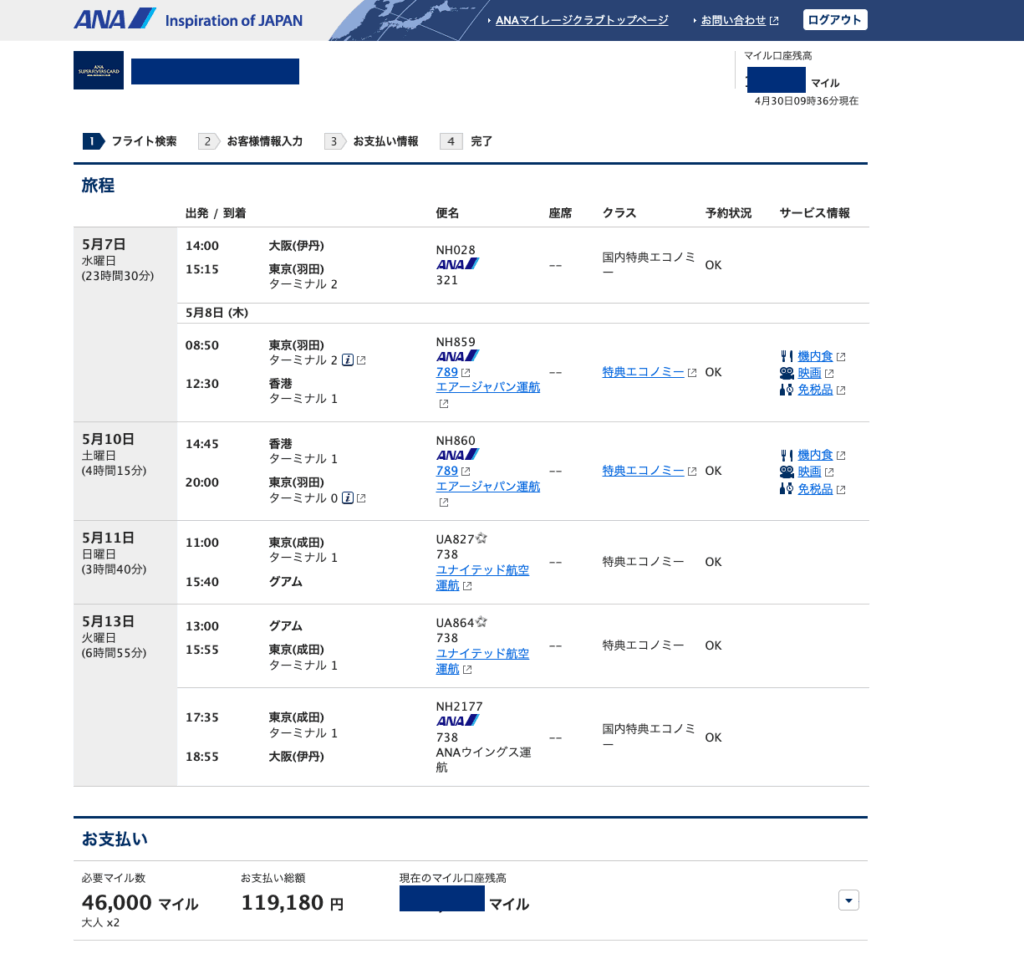Viewport: 1024px width, 959px height.
Task: Open エアージャパン運航 link for NH859
Action: pyautogui.click(x=488, y=387)
